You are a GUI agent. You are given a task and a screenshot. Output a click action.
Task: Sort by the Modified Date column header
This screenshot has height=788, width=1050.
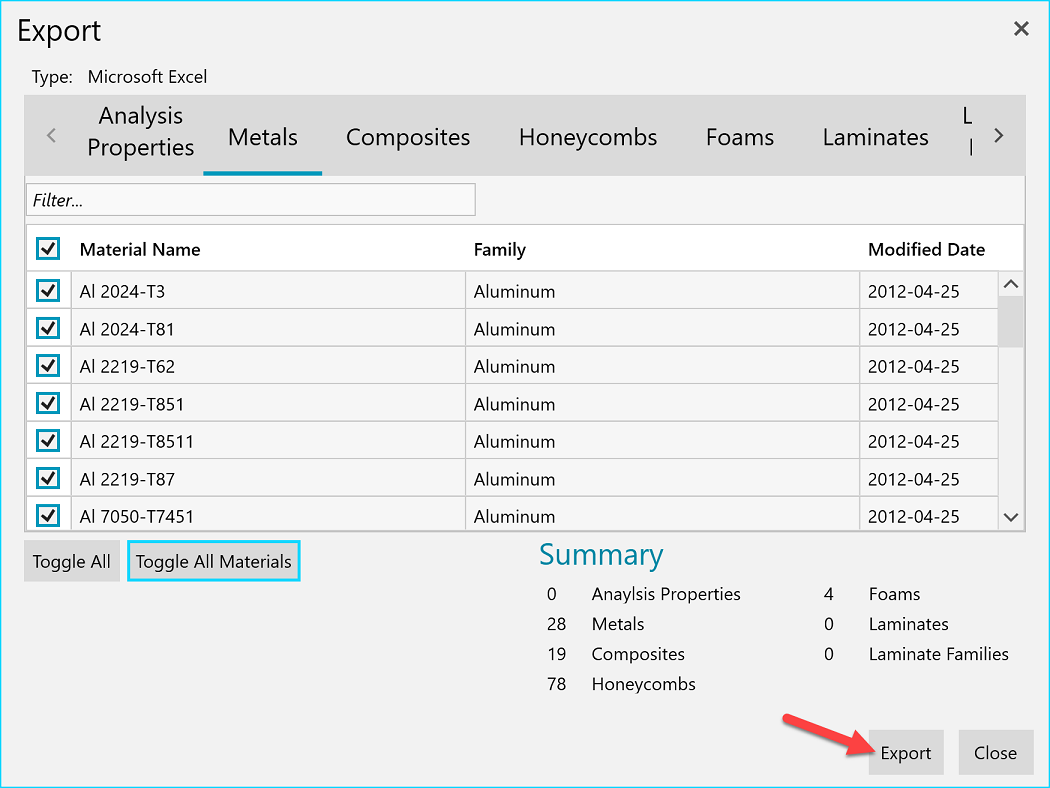pos(926,250)
